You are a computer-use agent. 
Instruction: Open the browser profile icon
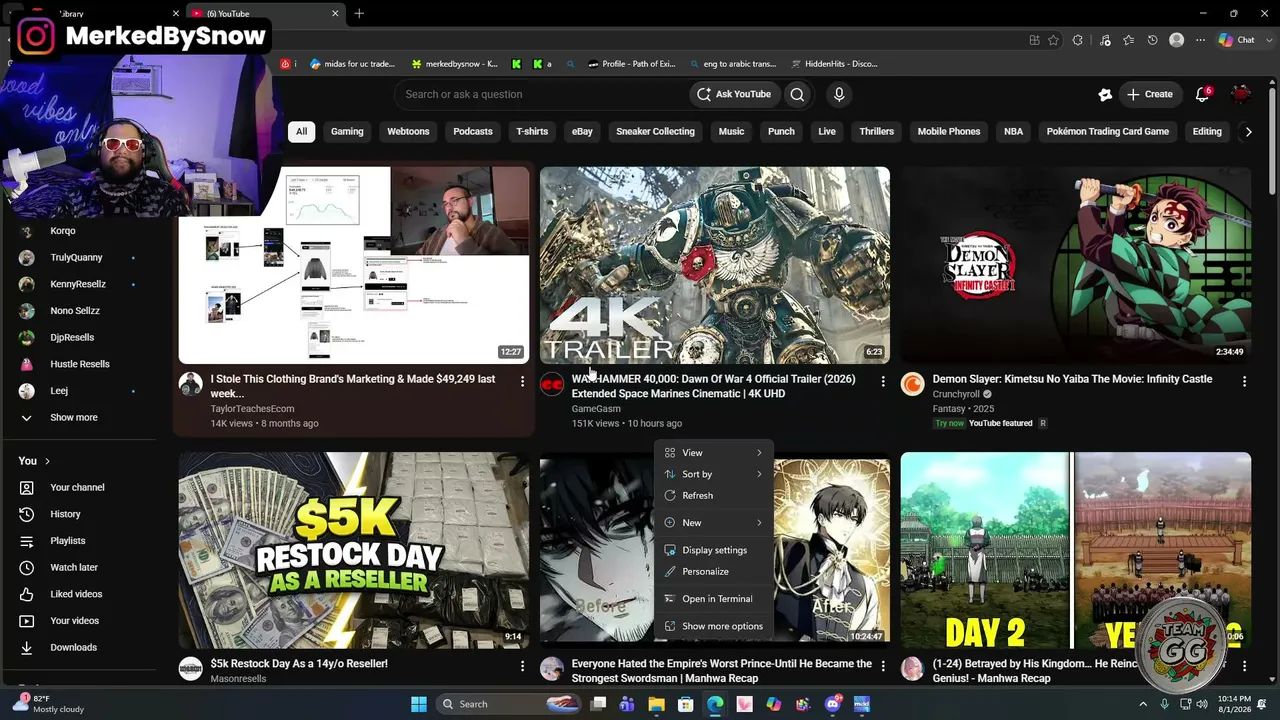pyautogui.click(x=1177, y=40)
